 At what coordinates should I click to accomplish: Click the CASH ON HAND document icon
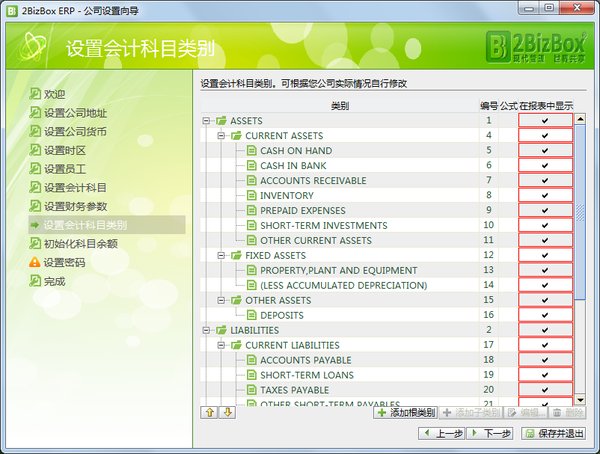pos(251,150)
